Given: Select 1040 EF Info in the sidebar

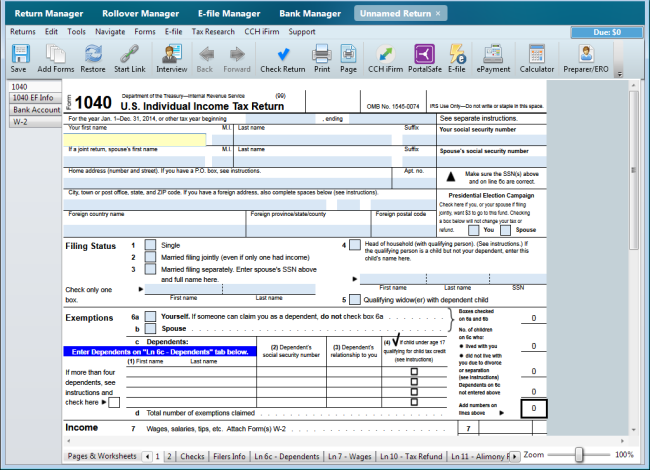Looking at the screenshot, I should (x=35, y=98).
